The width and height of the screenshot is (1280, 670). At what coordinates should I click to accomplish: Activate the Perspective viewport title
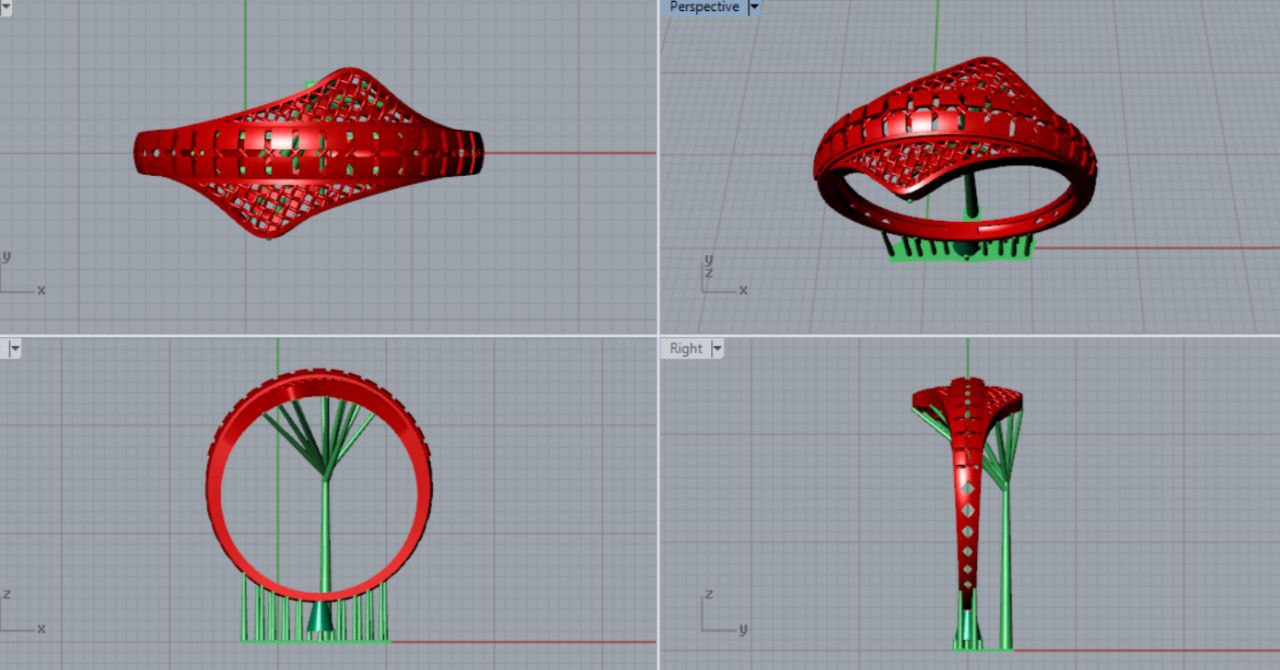pos(704,7)
